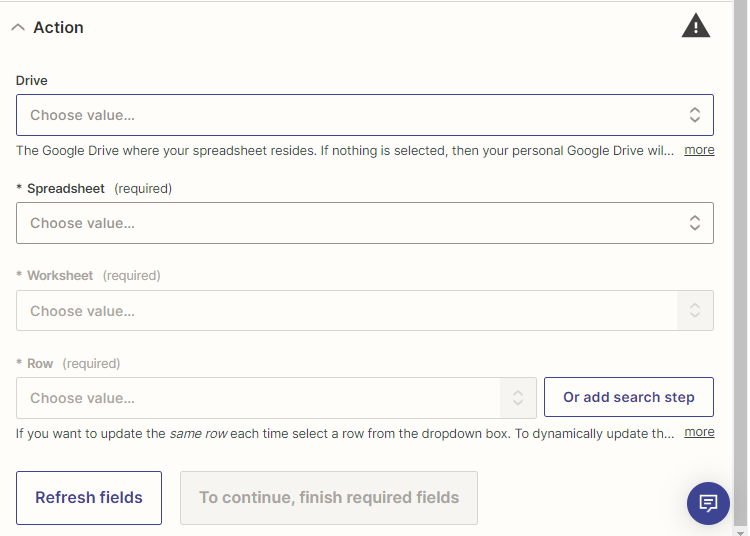Collapse the Action section chevron
The image size is (750, 536).
18,28
